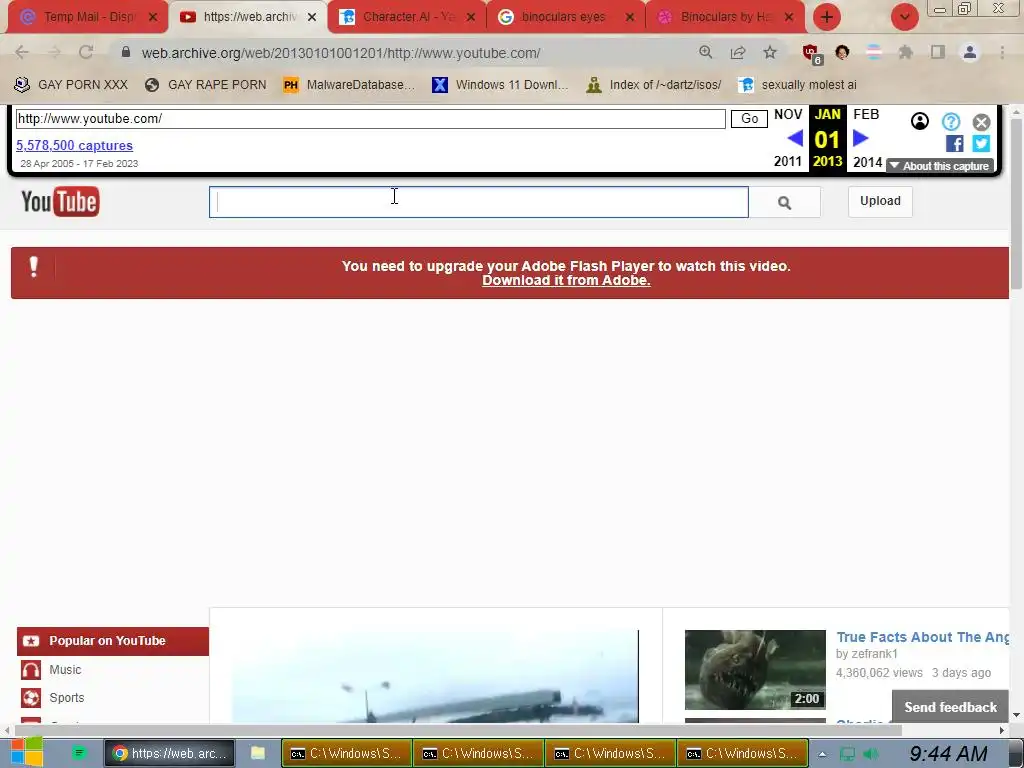The height and width of the screenshot is (768, 1024).
Task: Open True Facts About The Angler video thumbnail
Action: (755, 669)
